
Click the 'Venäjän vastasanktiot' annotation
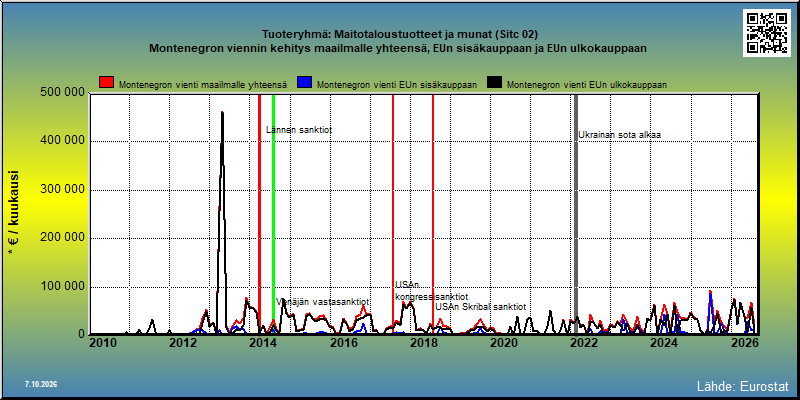[322, 302]
